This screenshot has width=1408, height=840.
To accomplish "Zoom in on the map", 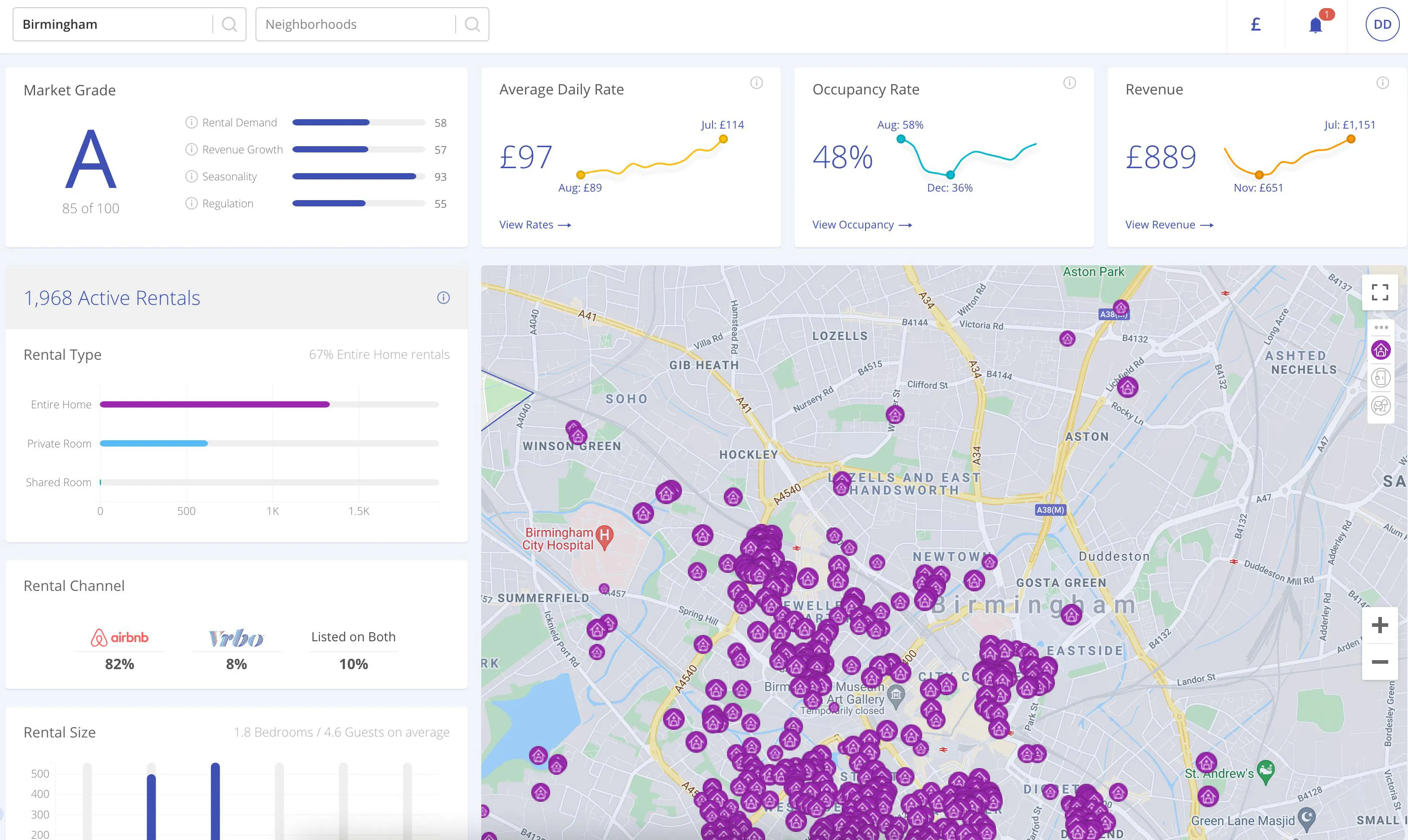I will [x=1380, y=626].
